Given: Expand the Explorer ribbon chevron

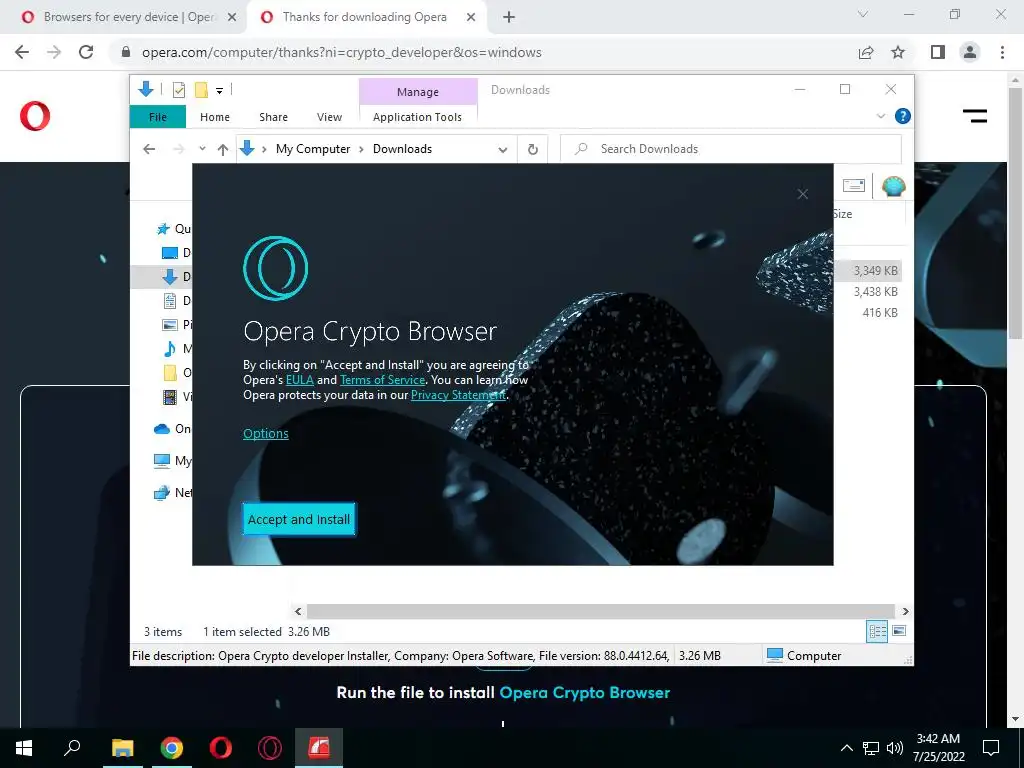Looking at the screenshot, I should pos(881,116).
